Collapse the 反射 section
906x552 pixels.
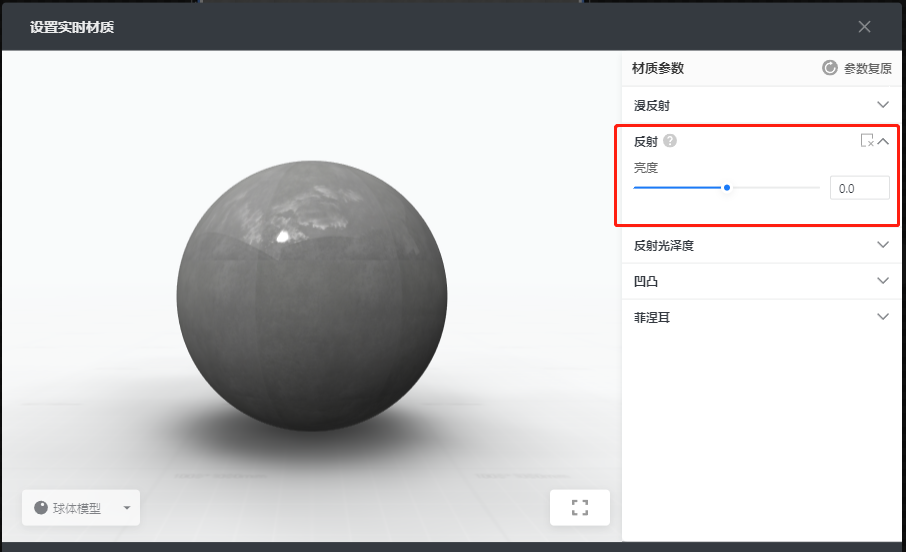click(883, 140)
